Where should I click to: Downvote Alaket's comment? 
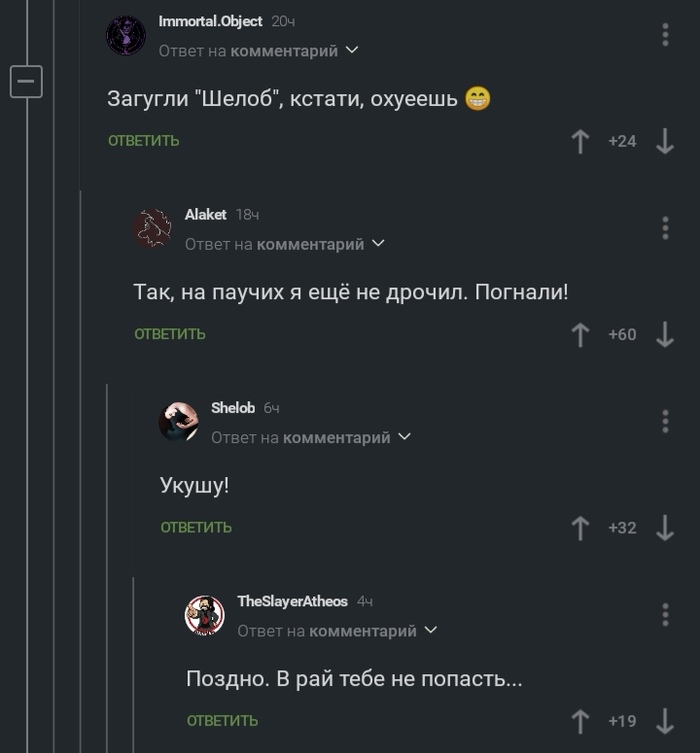point(665,335)
